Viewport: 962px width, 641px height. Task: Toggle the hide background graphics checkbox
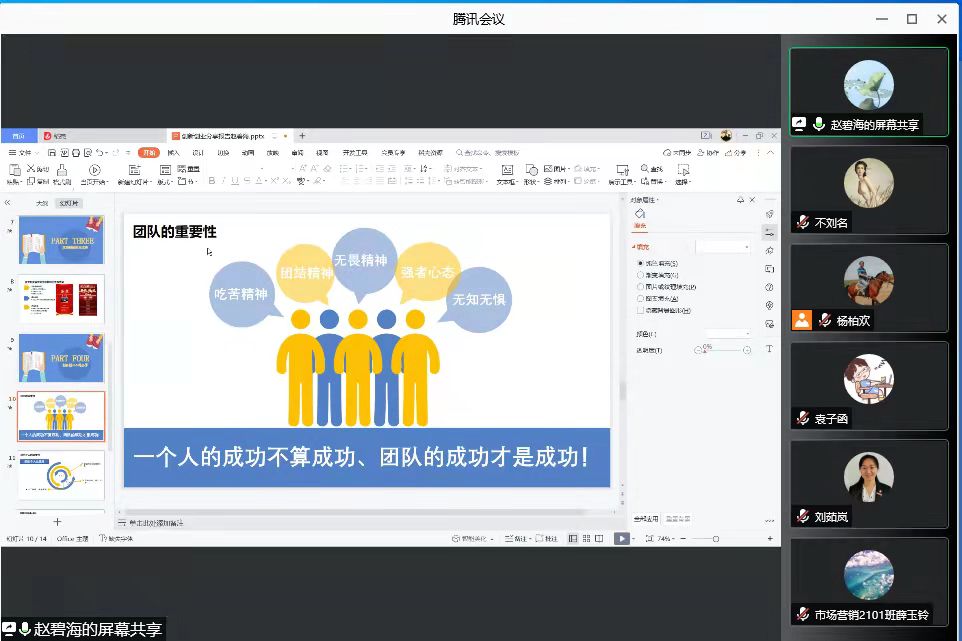tap(641, 311)
